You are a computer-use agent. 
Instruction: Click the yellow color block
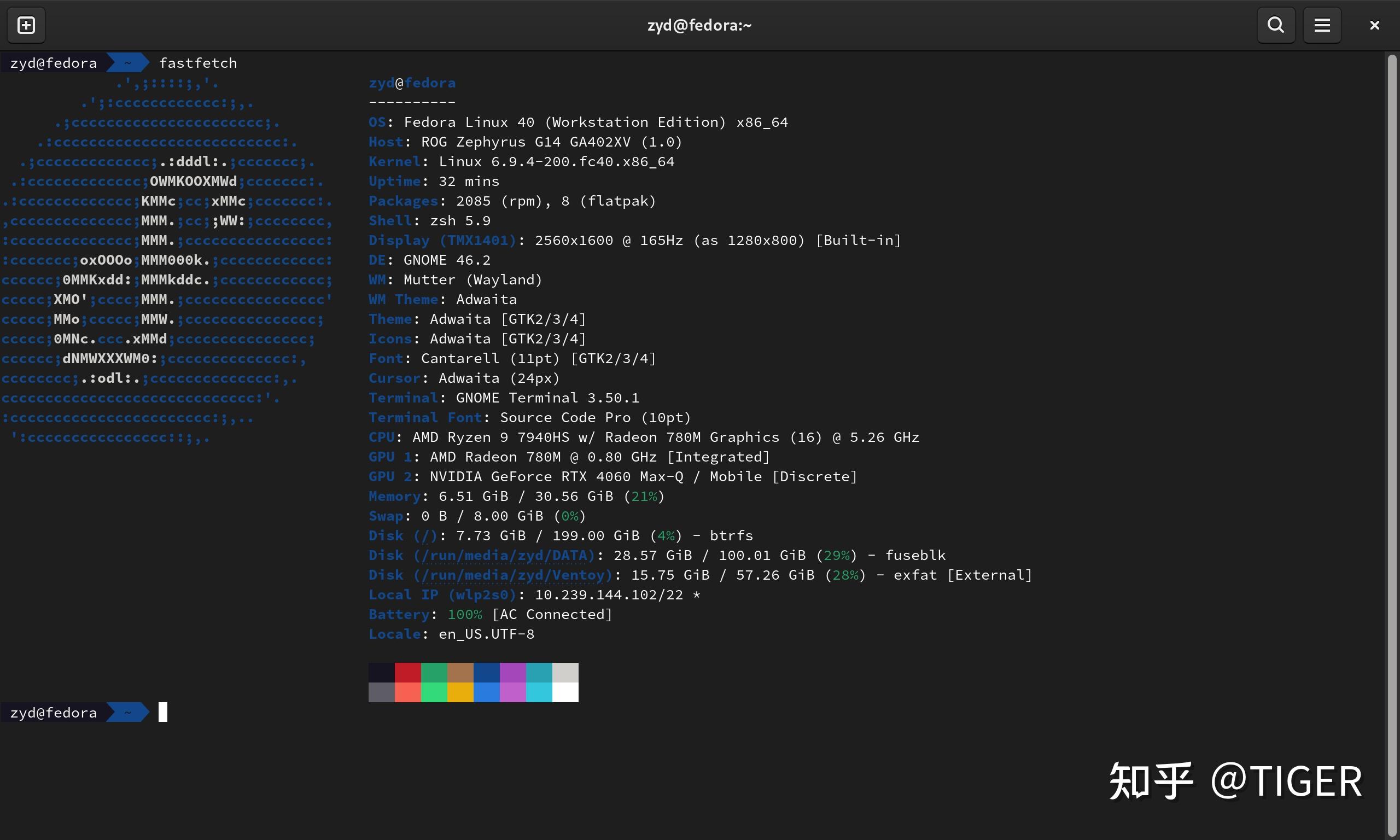(460, 692)
